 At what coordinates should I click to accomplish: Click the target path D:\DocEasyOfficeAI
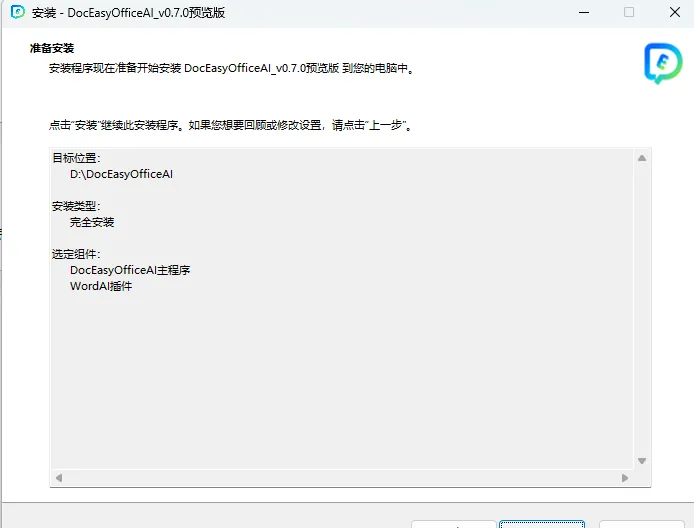click(x=121, y=174)
